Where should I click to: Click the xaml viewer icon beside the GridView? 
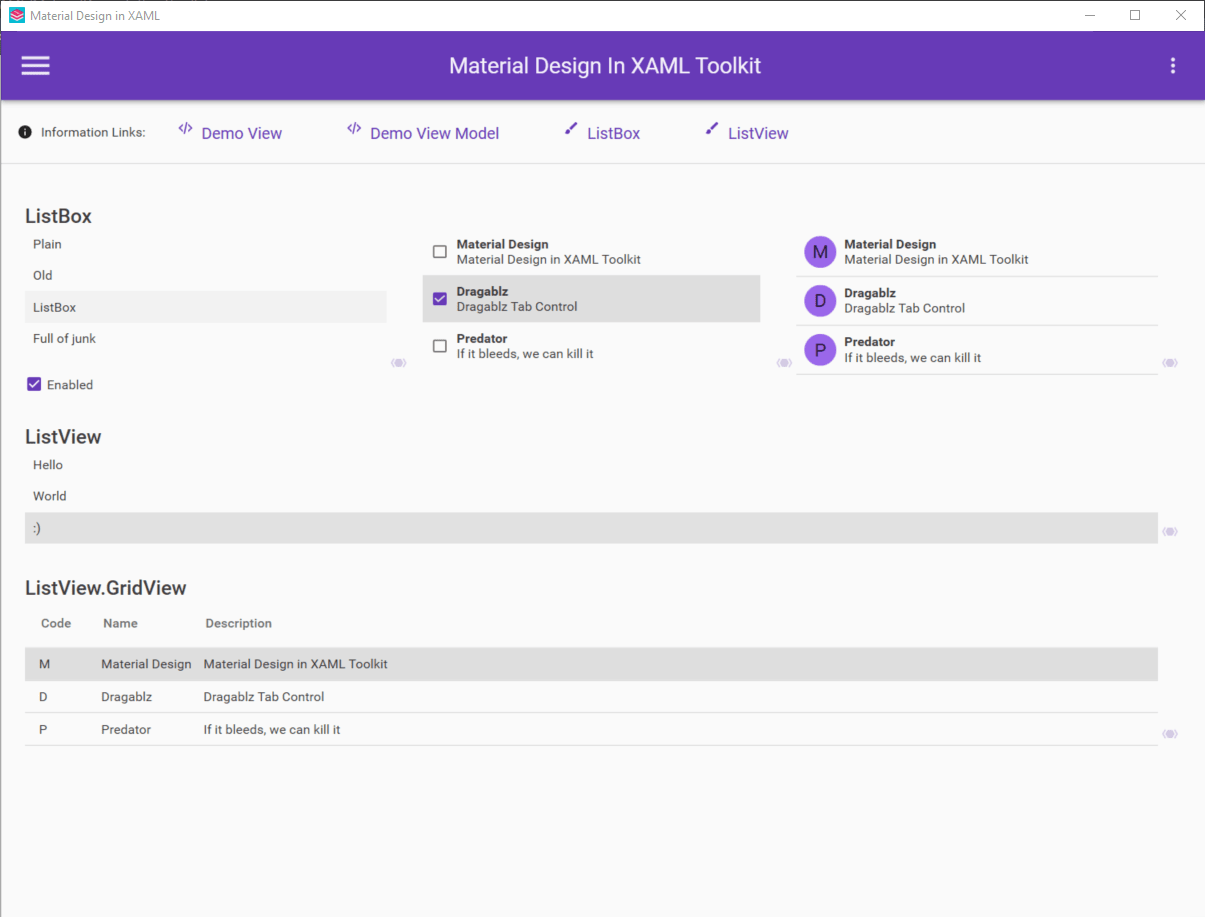1170,734
